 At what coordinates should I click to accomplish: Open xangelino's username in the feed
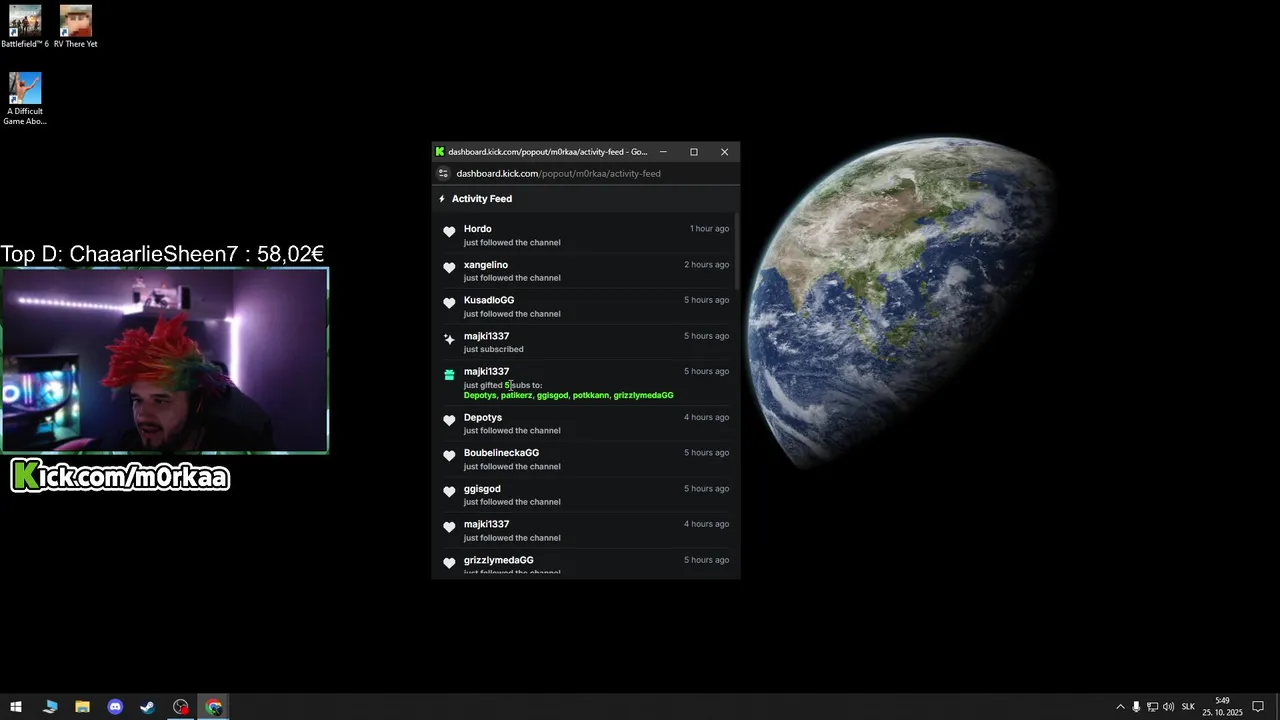(486, 265)
